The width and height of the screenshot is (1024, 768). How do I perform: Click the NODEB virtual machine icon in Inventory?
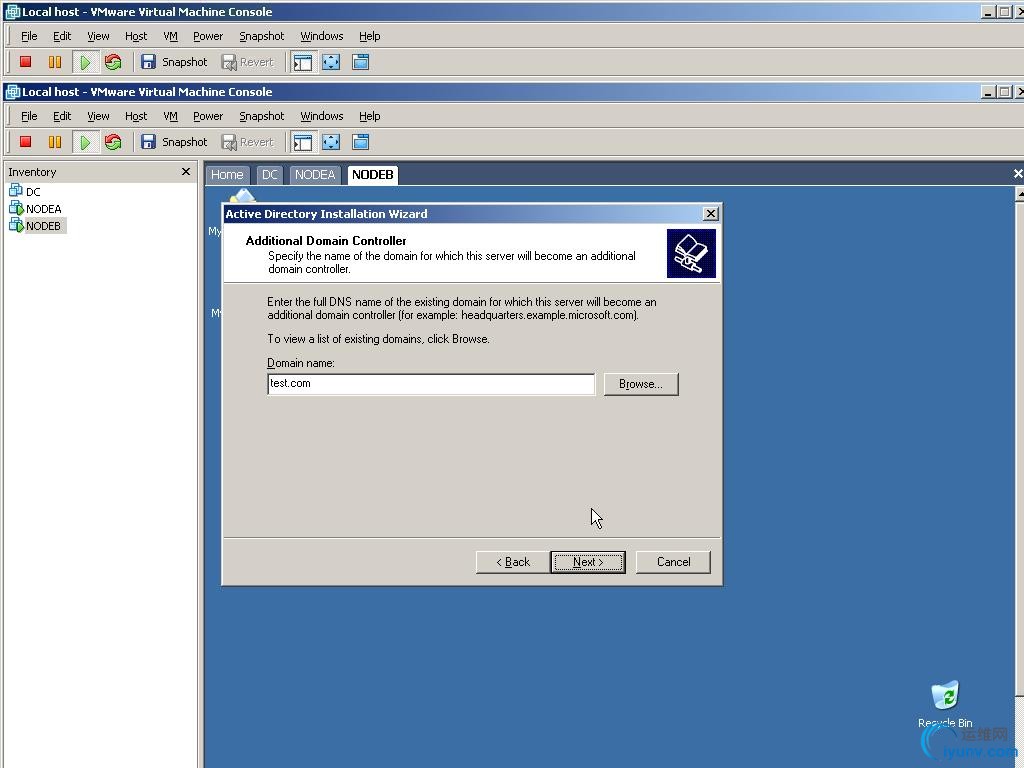coord(16,225)
